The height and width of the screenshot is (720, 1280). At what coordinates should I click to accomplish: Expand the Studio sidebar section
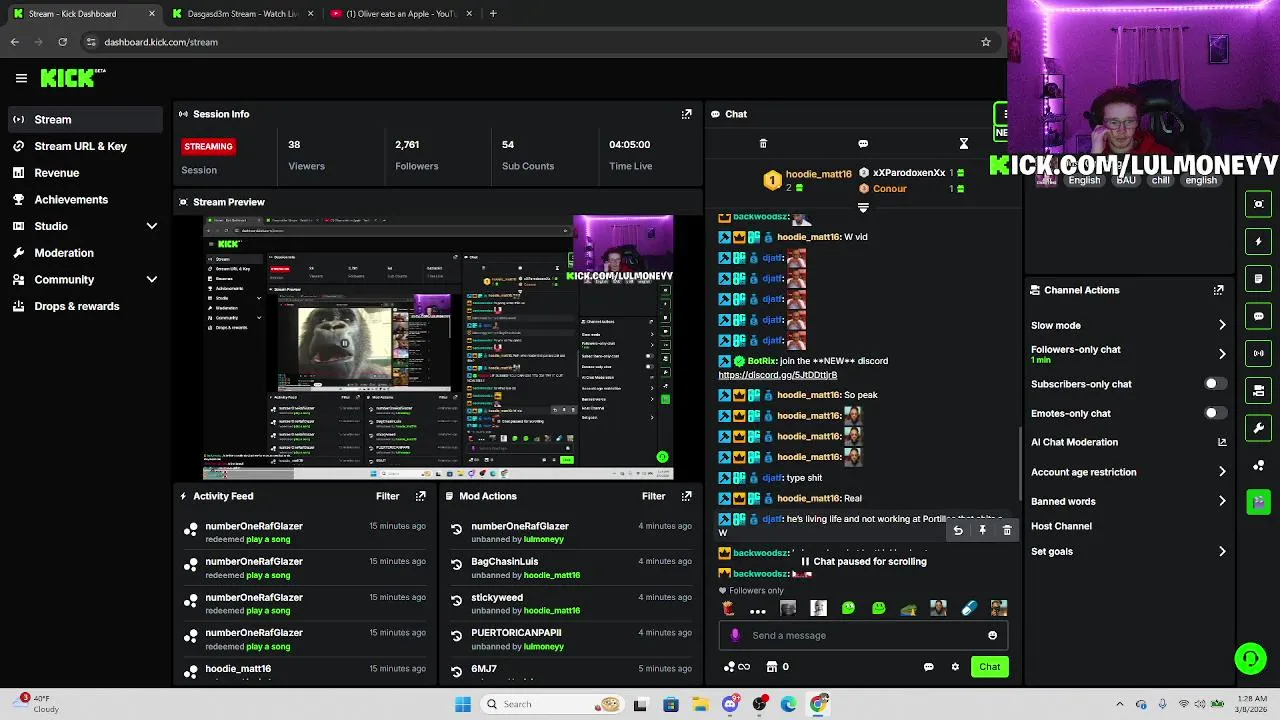(152, 226)
